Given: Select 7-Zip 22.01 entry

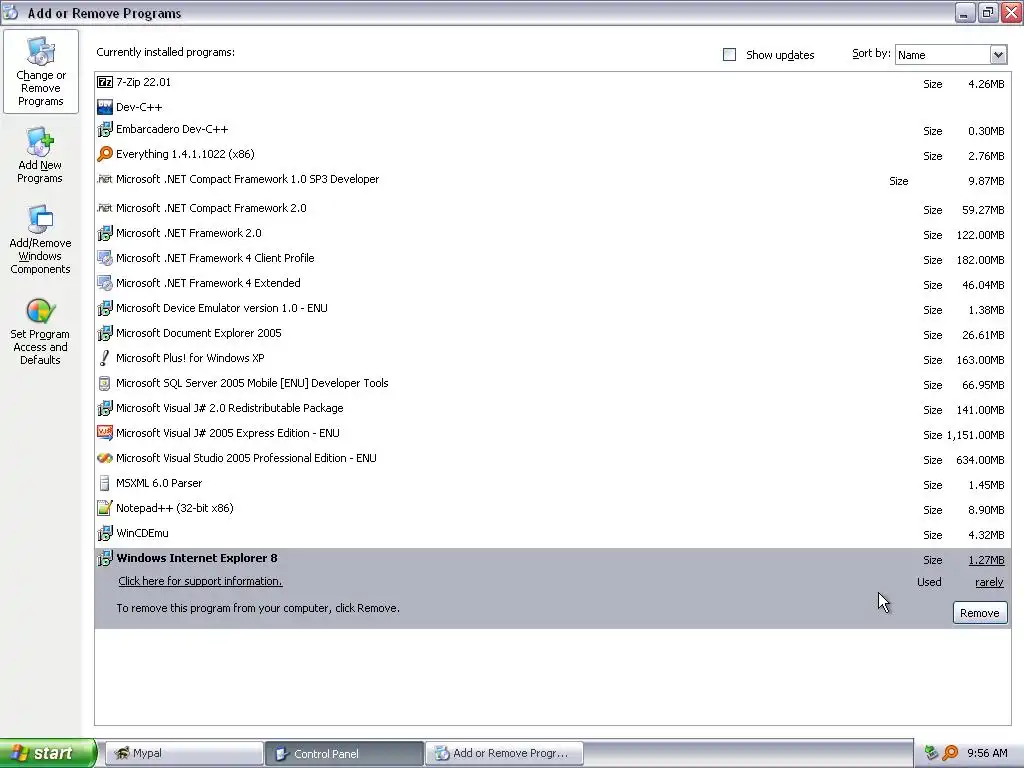Looking at the screenshot, I should (552, 83).
